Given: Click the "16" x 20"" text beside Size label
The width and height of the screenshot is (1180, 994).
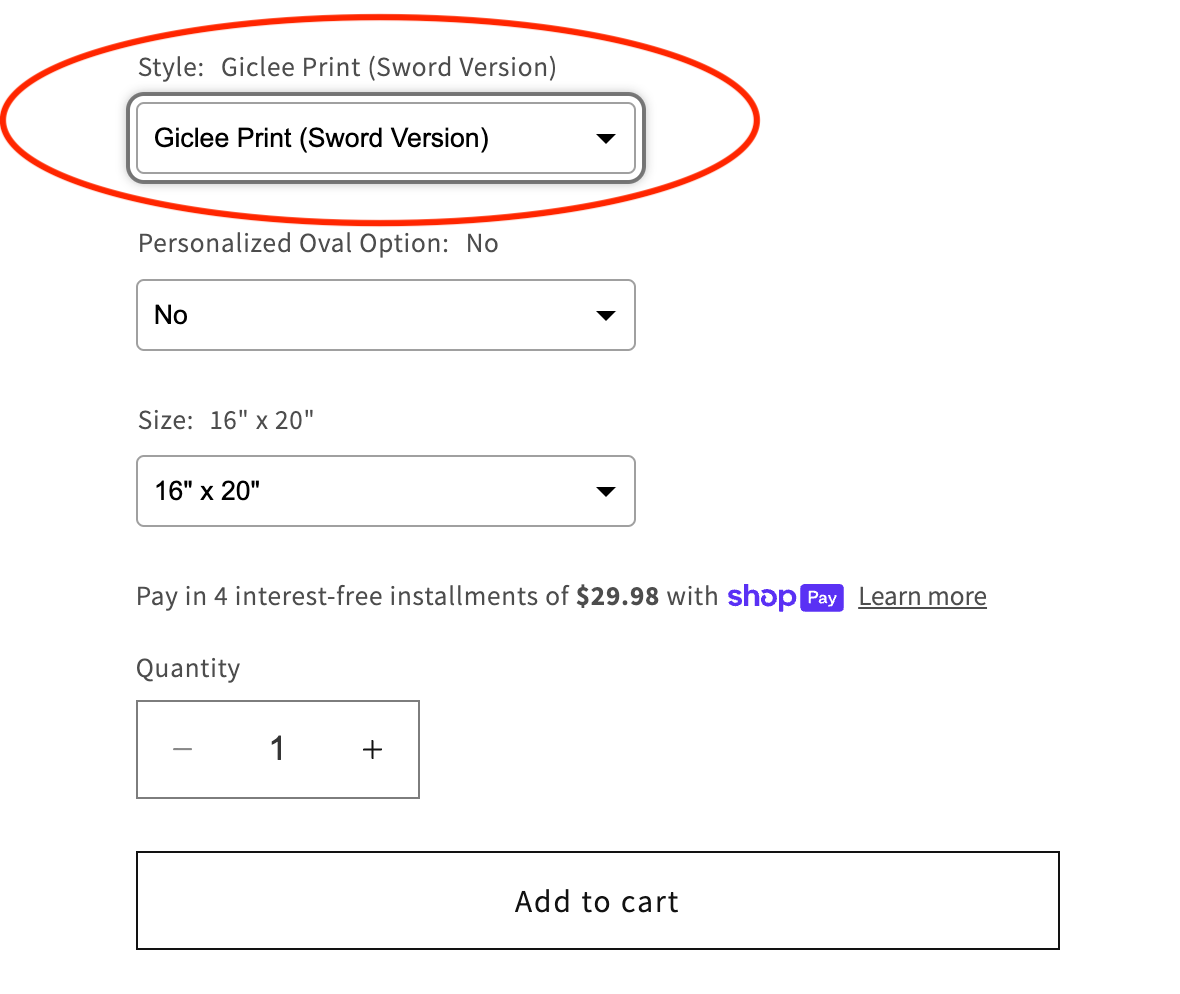Looking at the screenshot, I should tap(262, 420).
